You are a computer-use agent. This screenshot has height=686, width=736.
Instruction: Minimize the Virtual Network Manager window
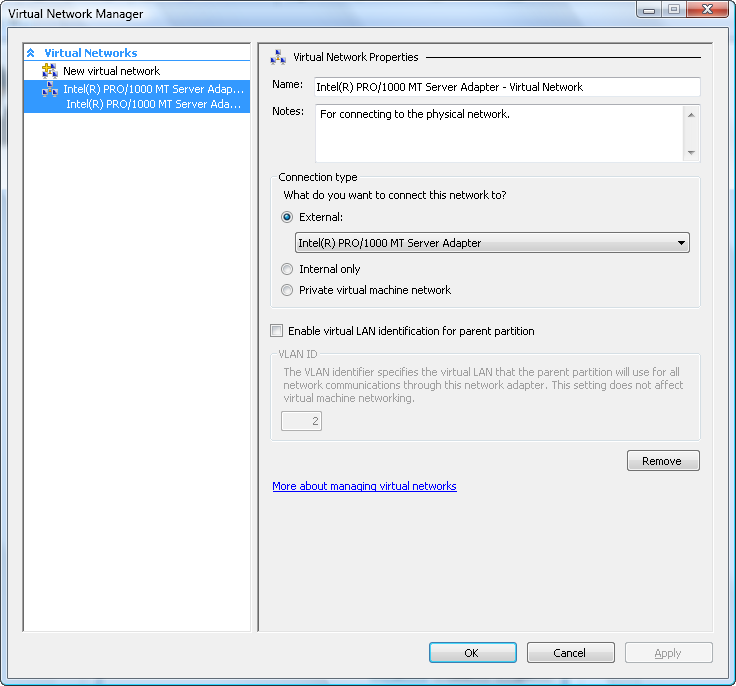649,9
